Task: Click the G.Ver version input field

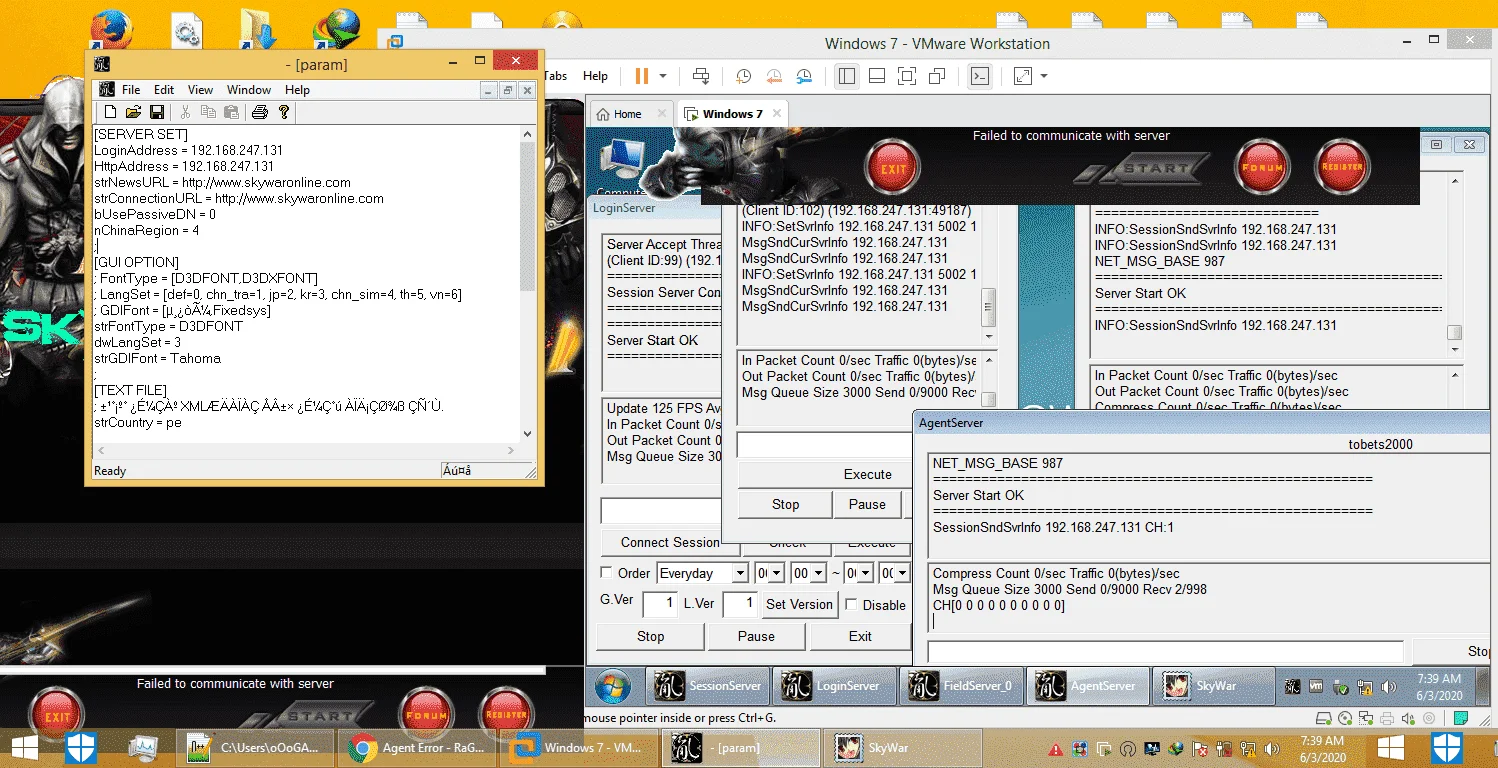Action: pos(659,604)
